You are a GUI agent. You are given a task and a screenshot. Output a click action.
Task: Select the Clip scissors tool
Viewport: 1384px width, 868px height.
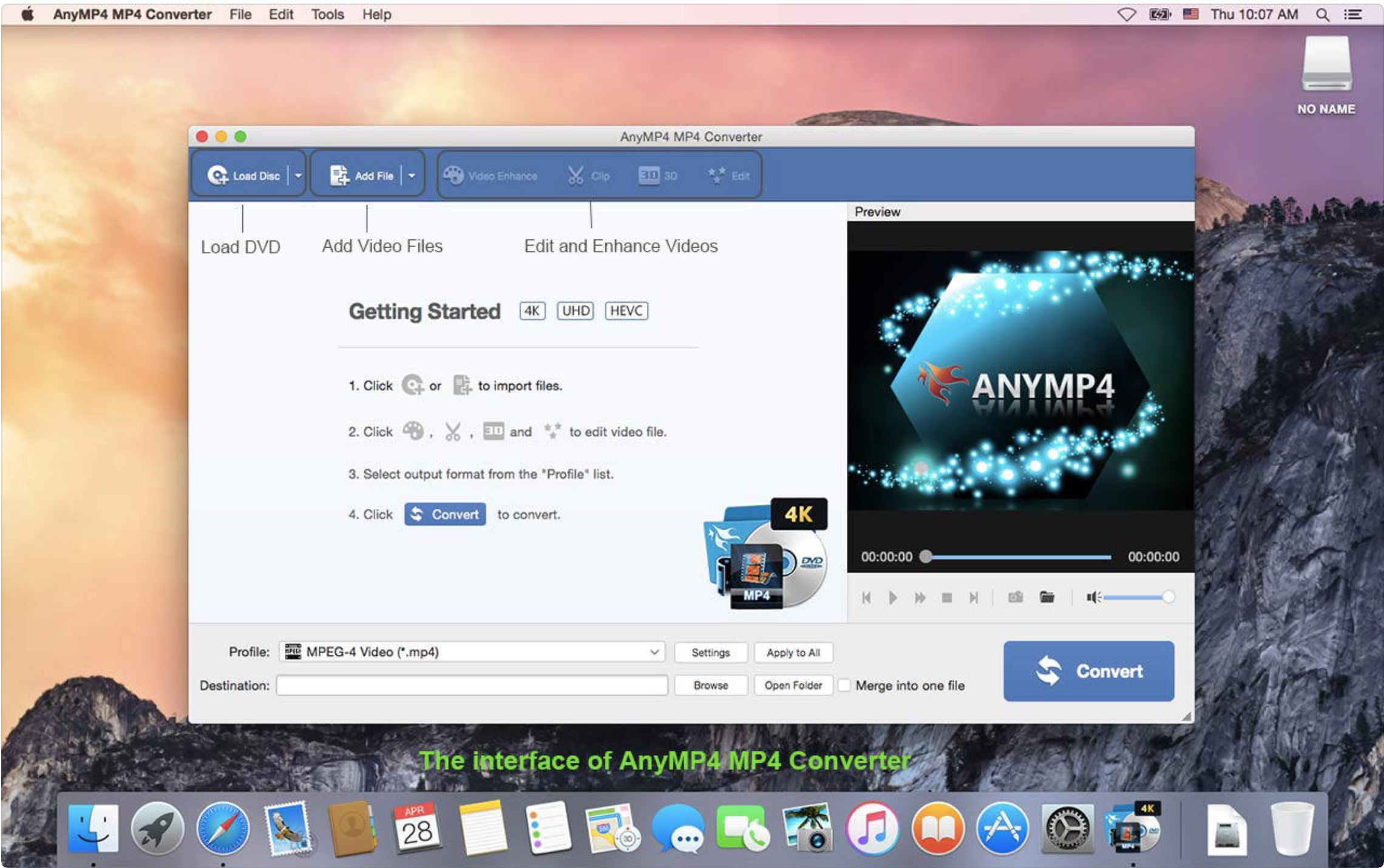575,175
